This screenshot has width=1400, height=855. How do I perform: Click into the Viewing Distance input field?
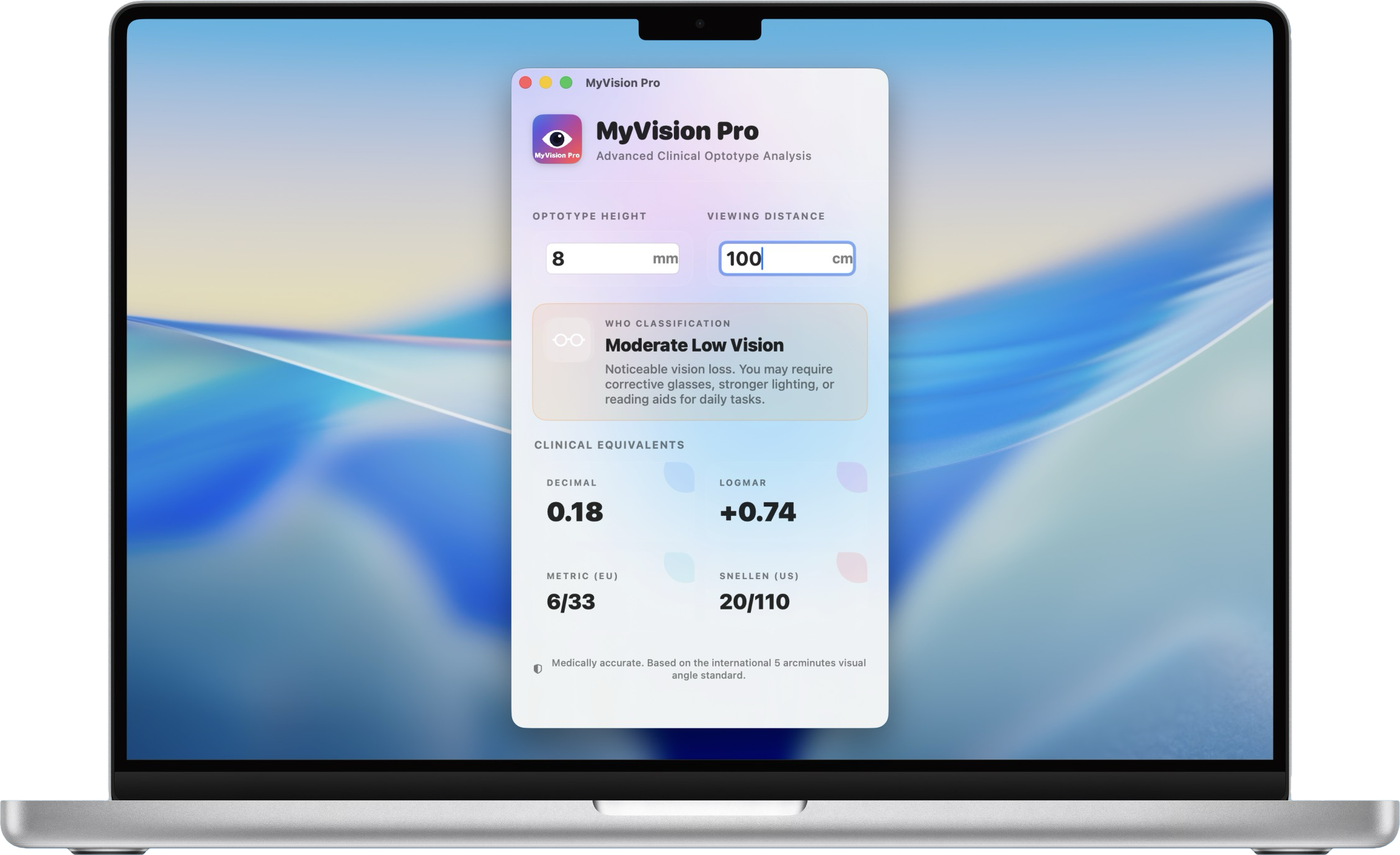click(x=787, y=259)
